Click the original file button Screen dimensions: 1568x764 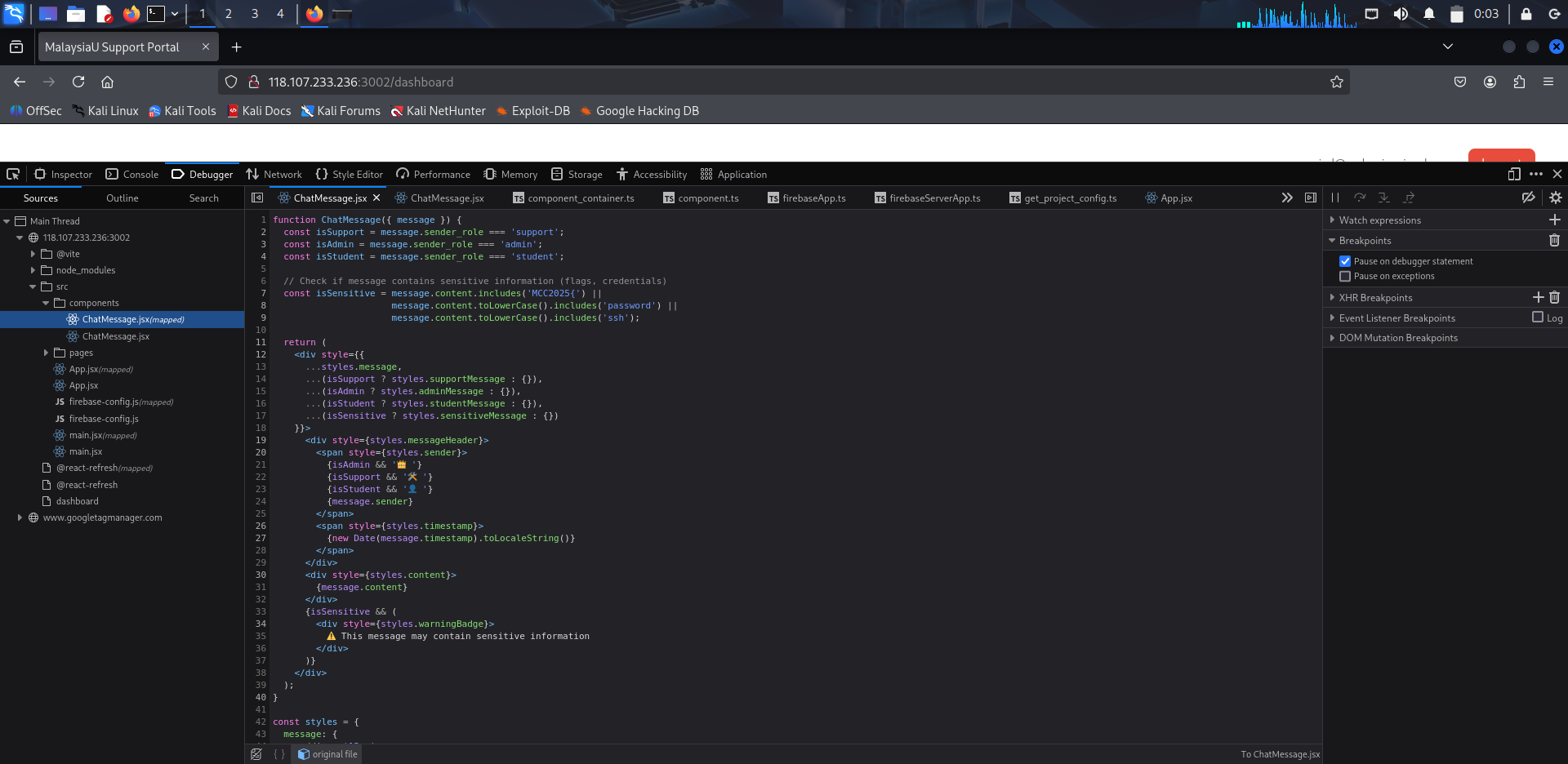pyautogui.click(x=327, y=754)
